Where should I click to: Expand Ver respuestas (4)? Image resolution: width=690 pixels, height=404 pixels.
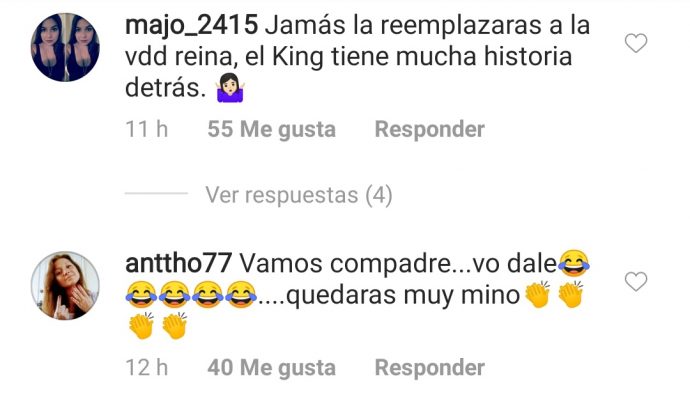[x=299, y=195]
